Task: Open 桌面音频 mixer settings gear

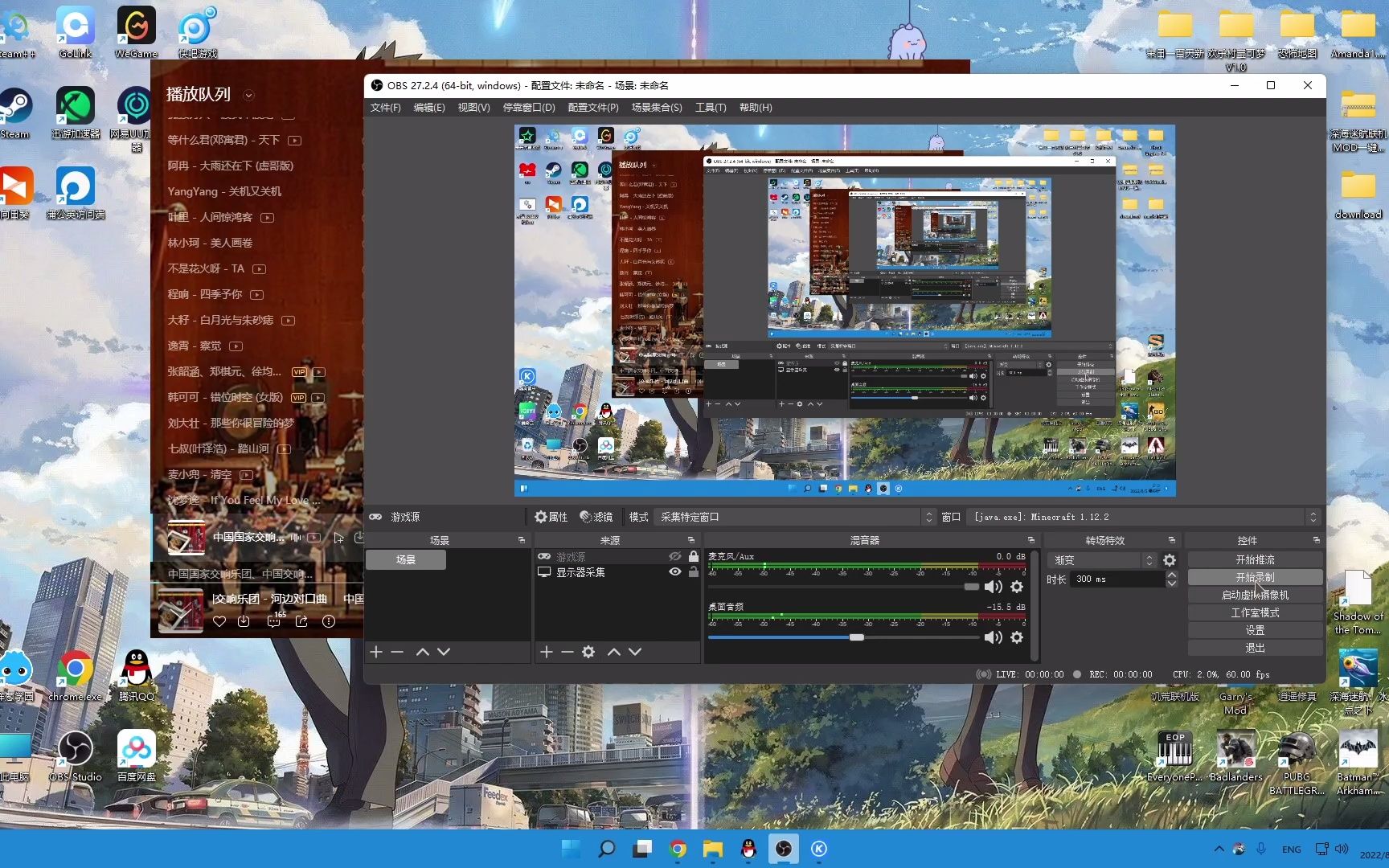Action: coord(1017,637)
